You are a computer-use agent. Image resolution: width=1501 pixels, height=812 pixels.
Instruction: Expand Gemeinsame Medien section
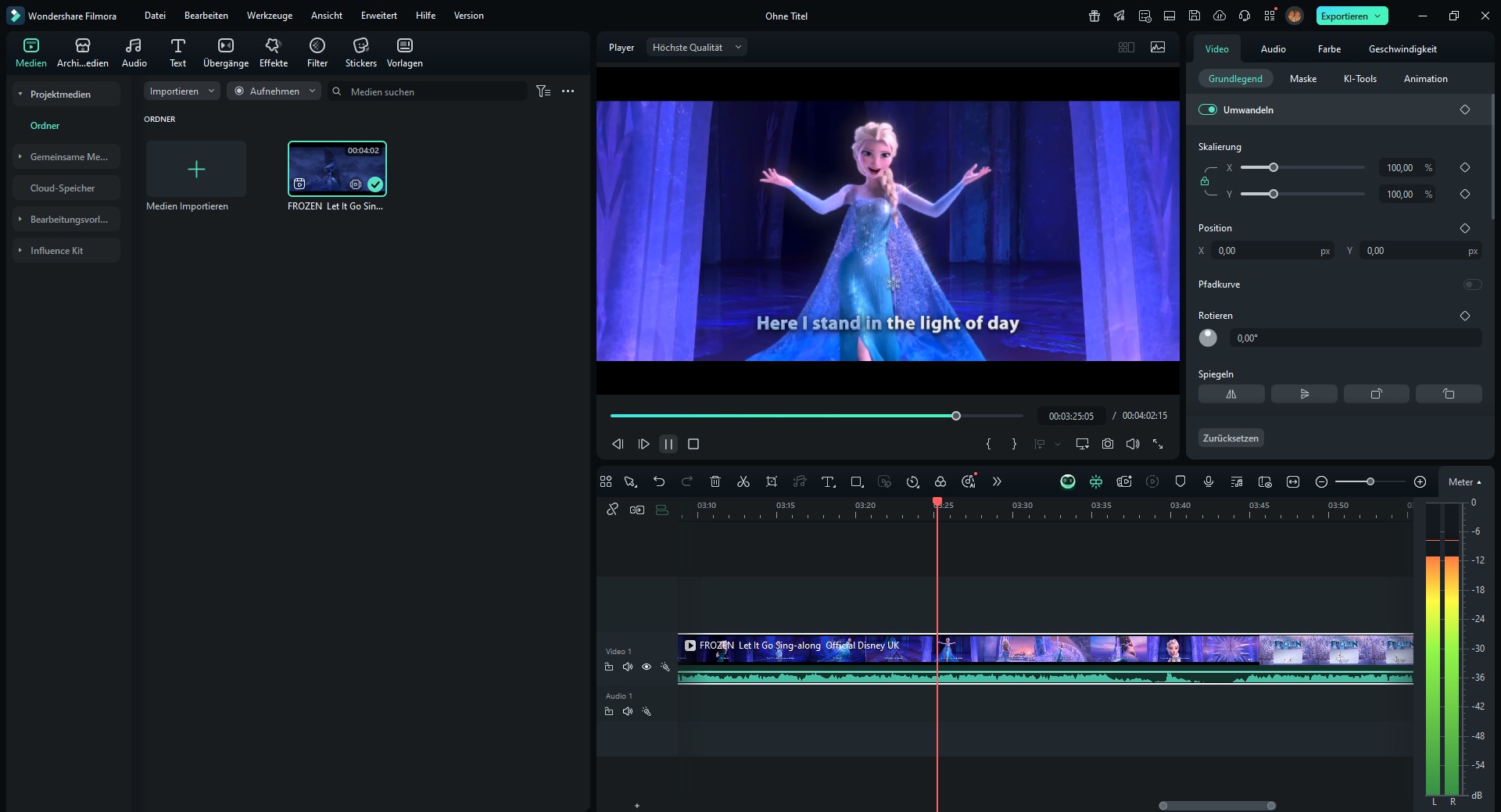(x=20, y=156)
